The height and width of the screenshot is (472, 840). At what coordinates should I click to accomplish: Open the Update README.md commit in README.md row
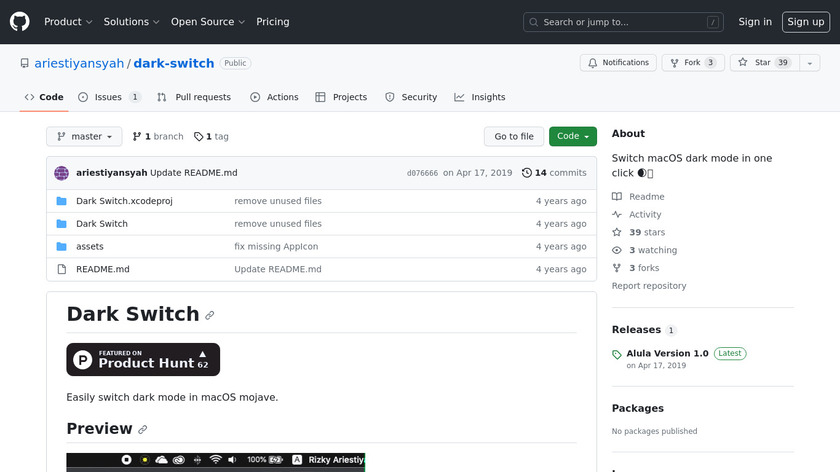pyautogui.click(x=278, y=269)
